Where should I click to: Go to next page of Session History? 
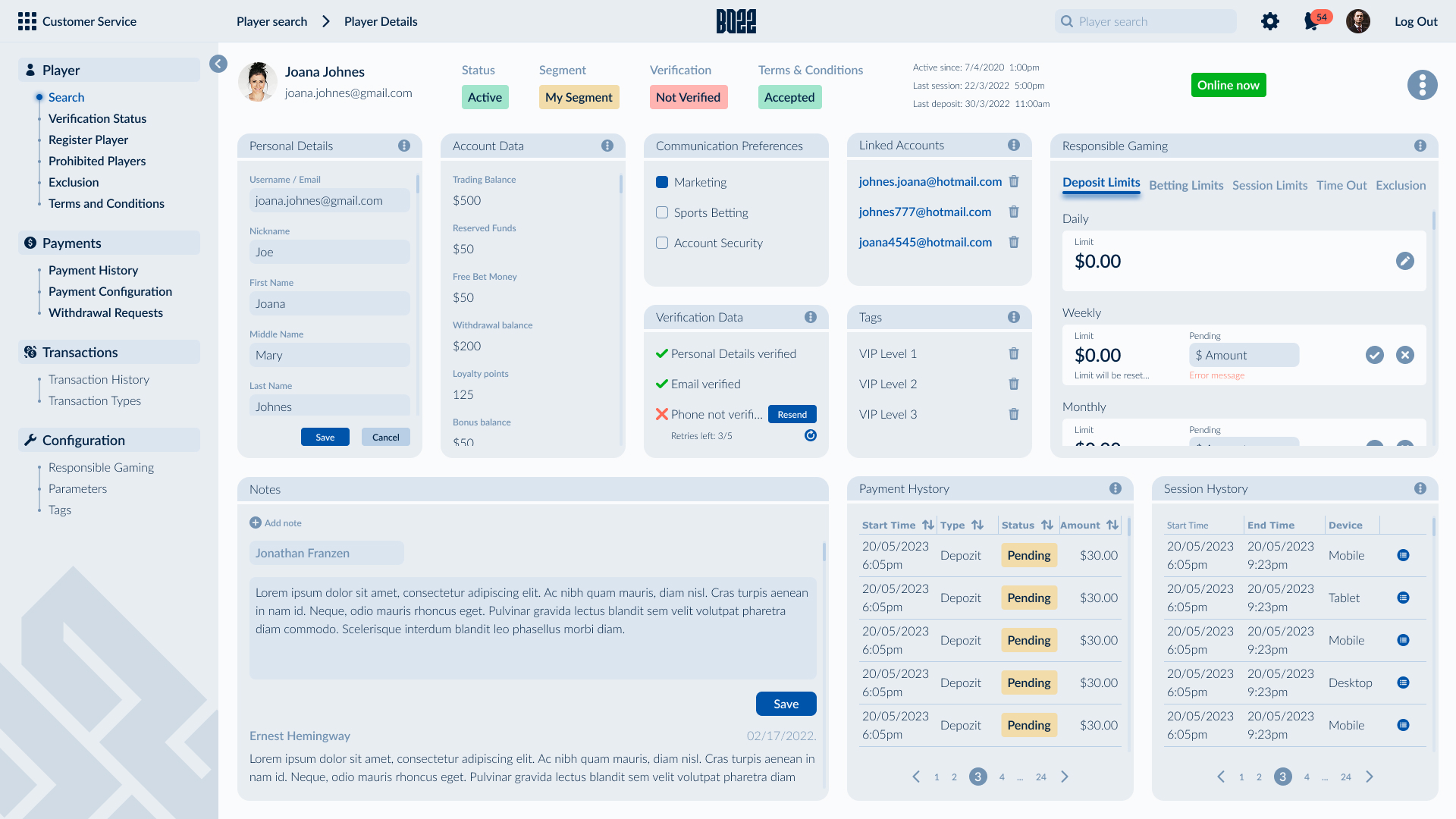coord(1370,777)
